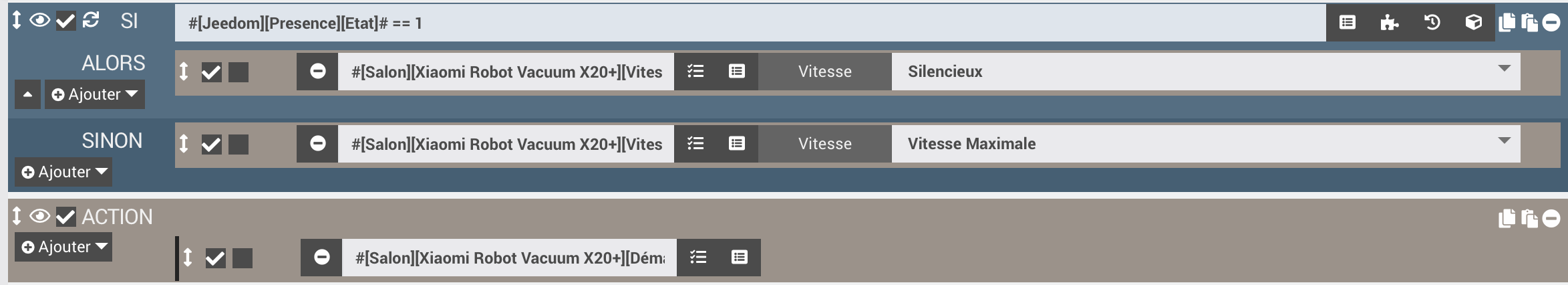Click the history clock icon in SI bar
This screenshot has height=285, width=1568.
tap(1432, 23)
